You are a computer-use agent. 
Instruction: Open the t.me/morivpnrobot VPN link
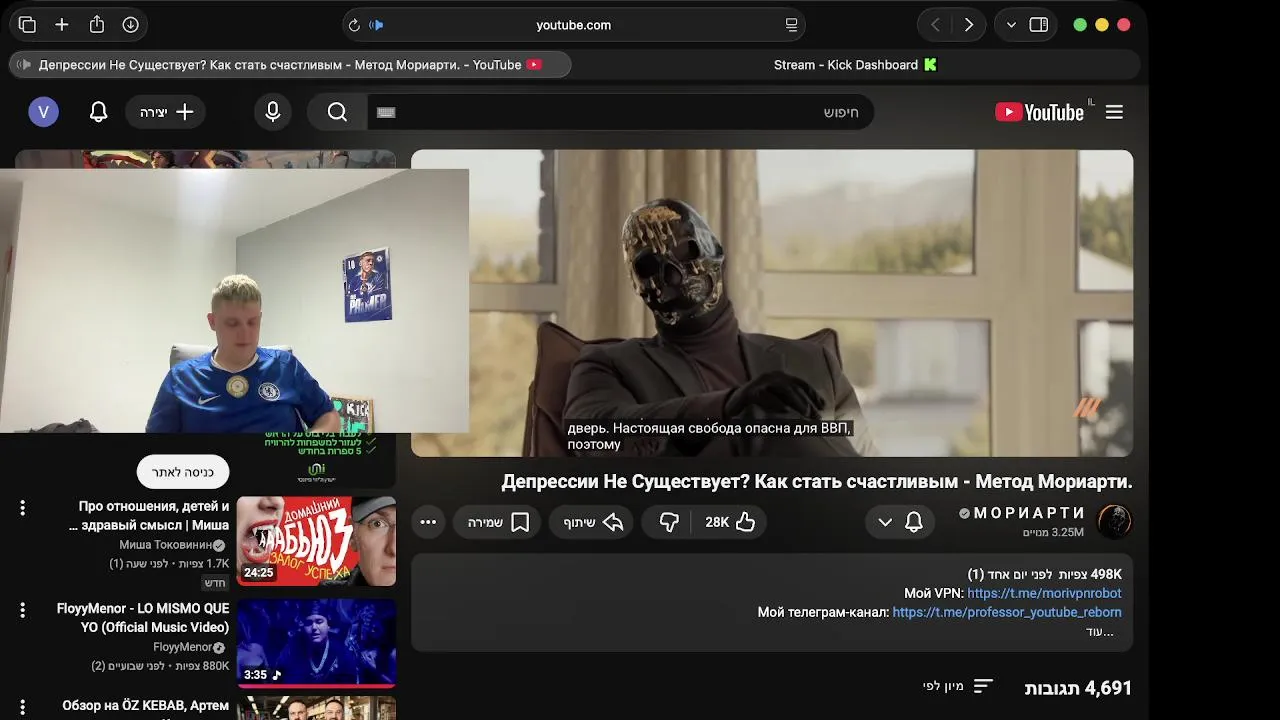pos(1044,593)
